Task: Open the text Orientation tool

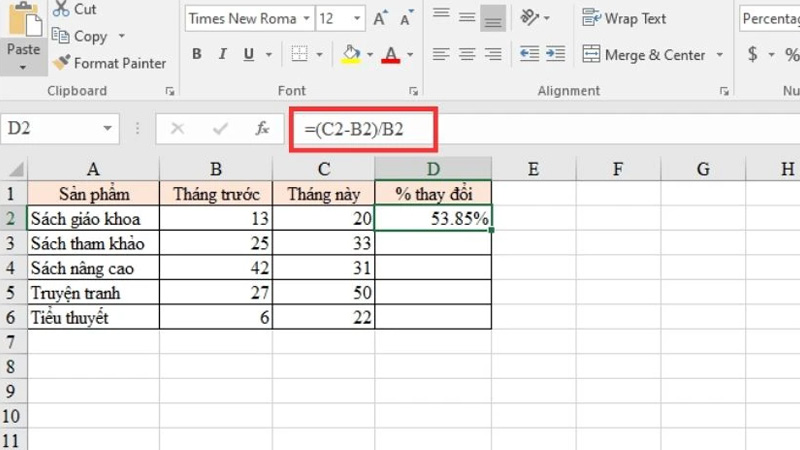Action: [x=529, y=18]
